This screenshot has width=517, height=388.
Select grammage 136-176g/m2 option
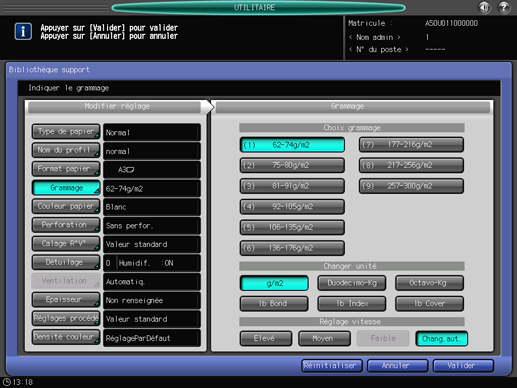292,248
